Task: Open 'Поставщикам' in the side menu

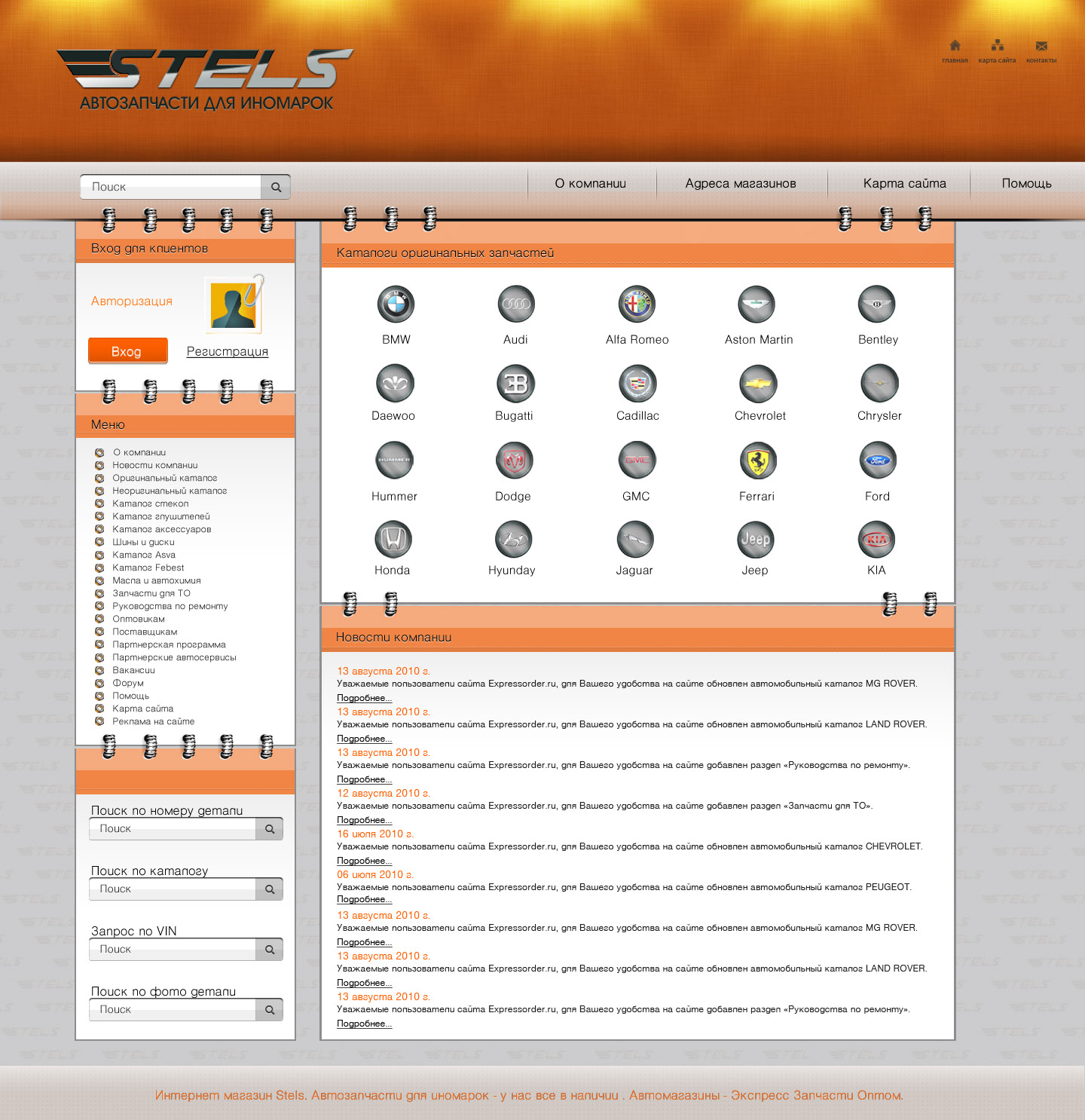Action: [x=145, y=632]
